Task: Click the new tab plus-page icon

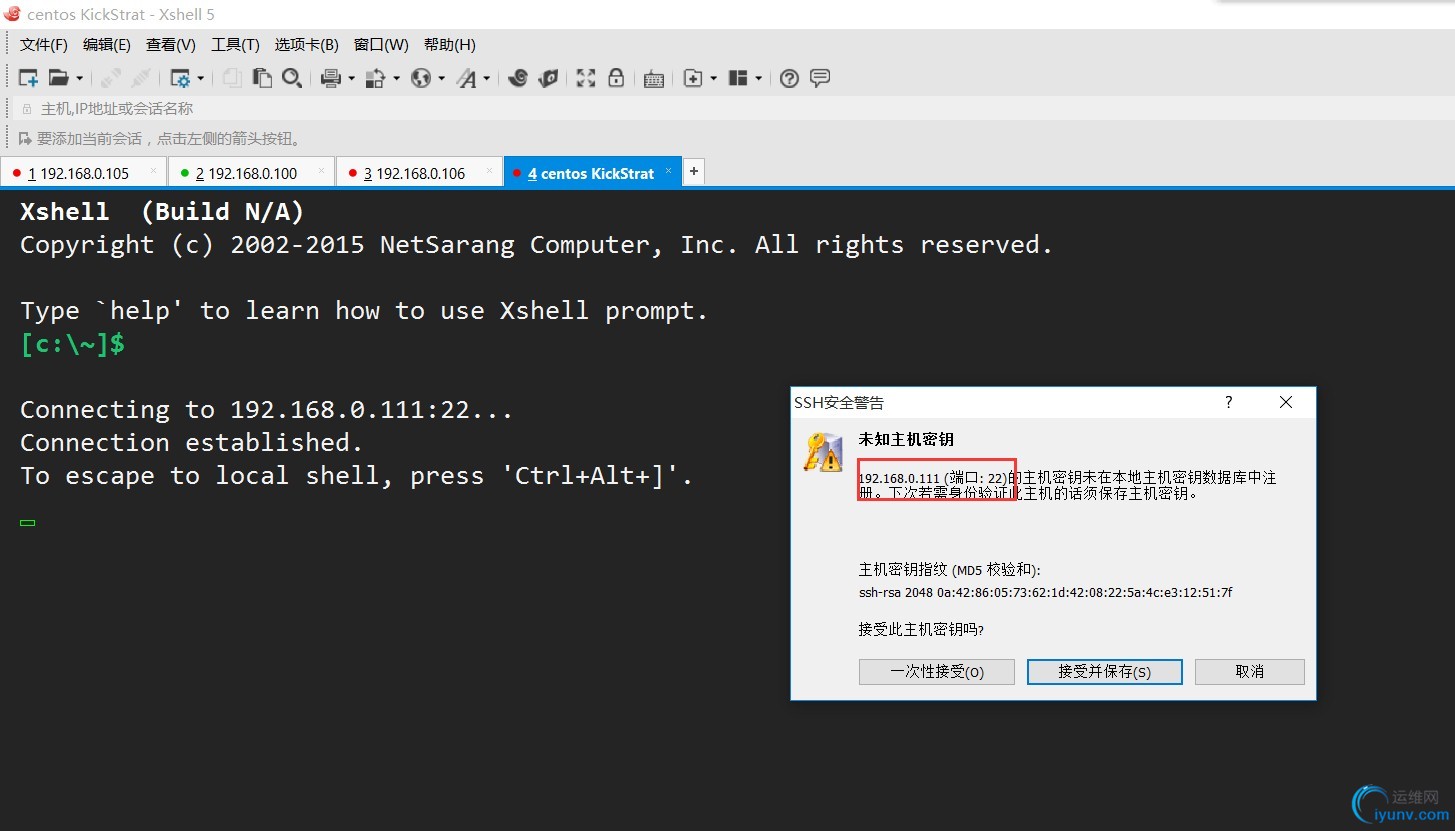Action: (x=693, y=78)
